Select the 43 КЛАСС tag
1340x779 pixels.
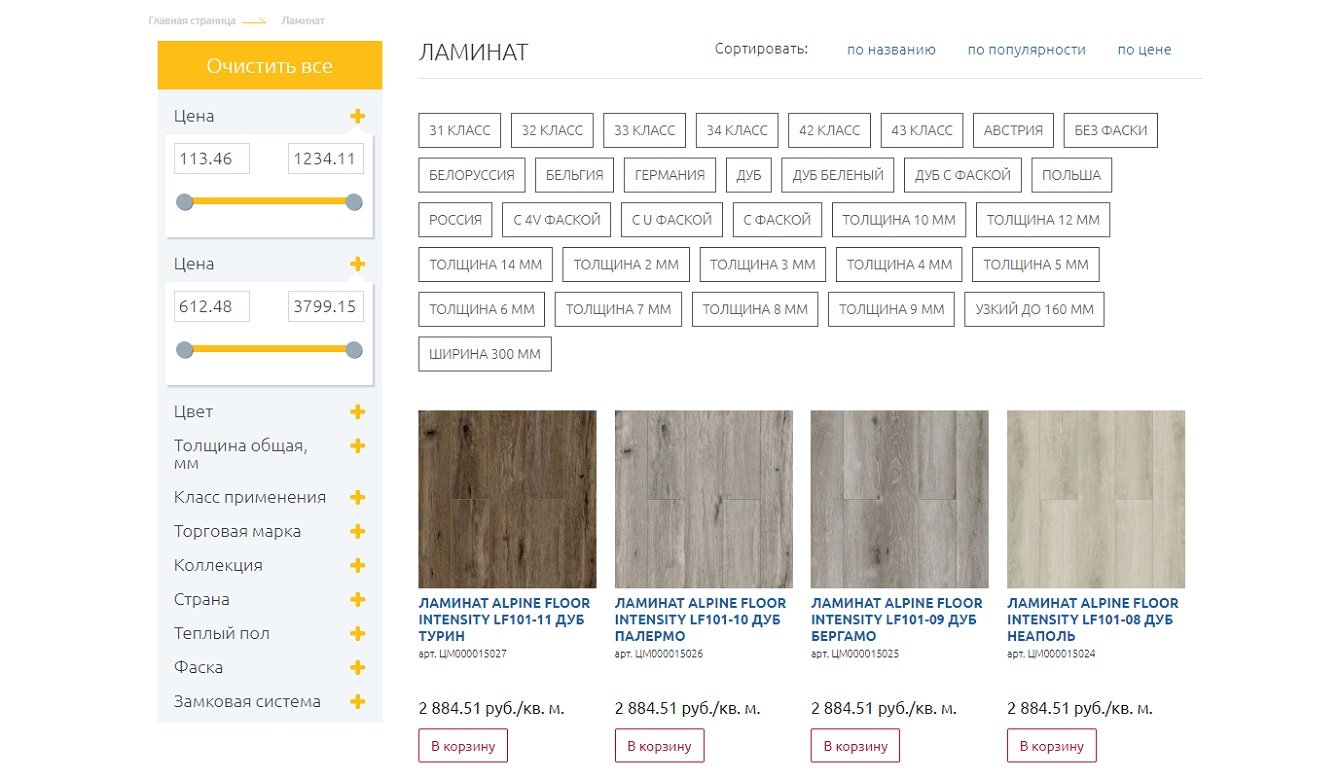click(922, 130)
